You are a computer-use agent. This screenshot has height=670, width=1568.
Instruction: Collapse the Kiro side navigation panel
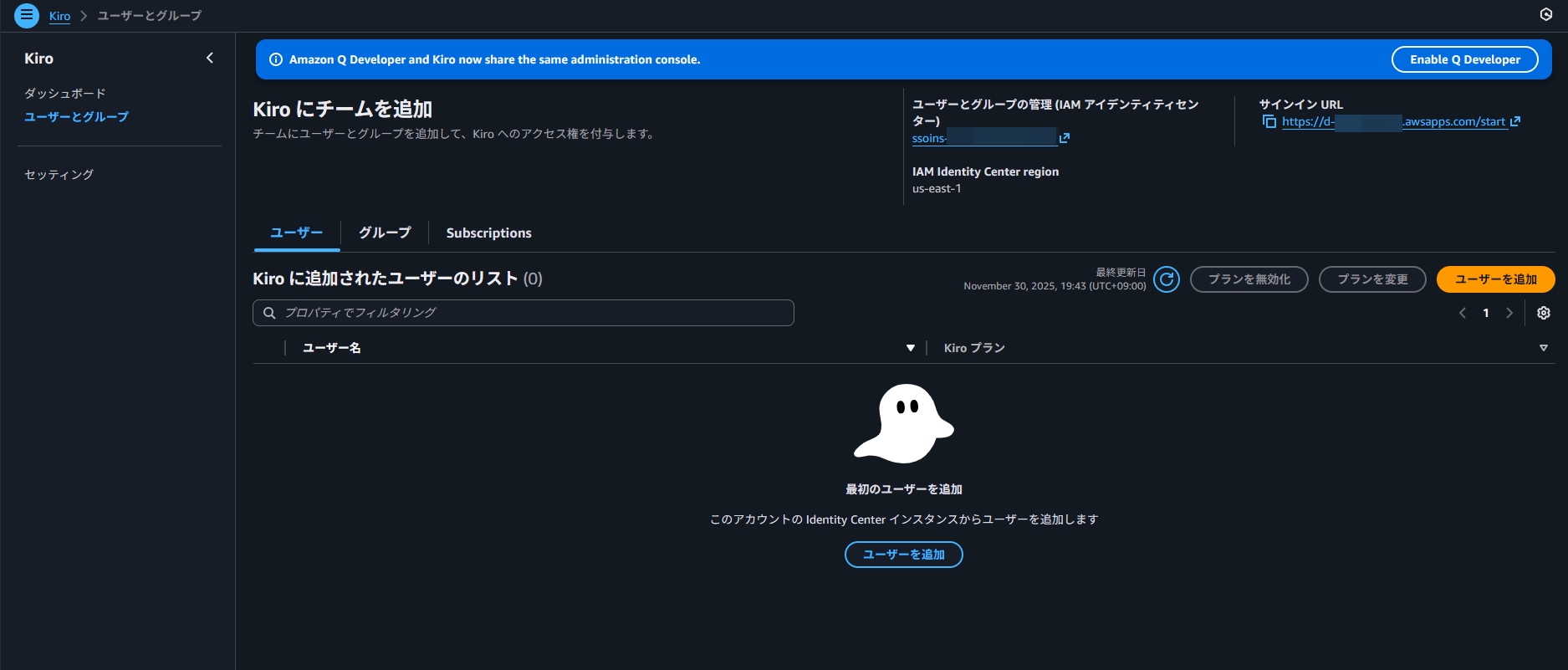point(210,58)
